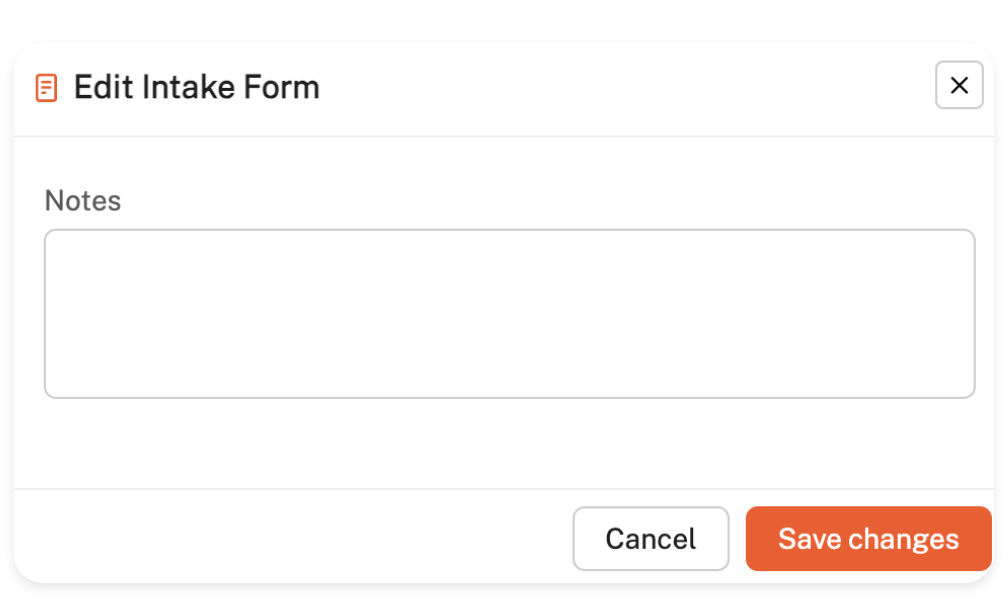Save changes to the intake form
Screen dimensions: 1008x602
click(868, 539)
